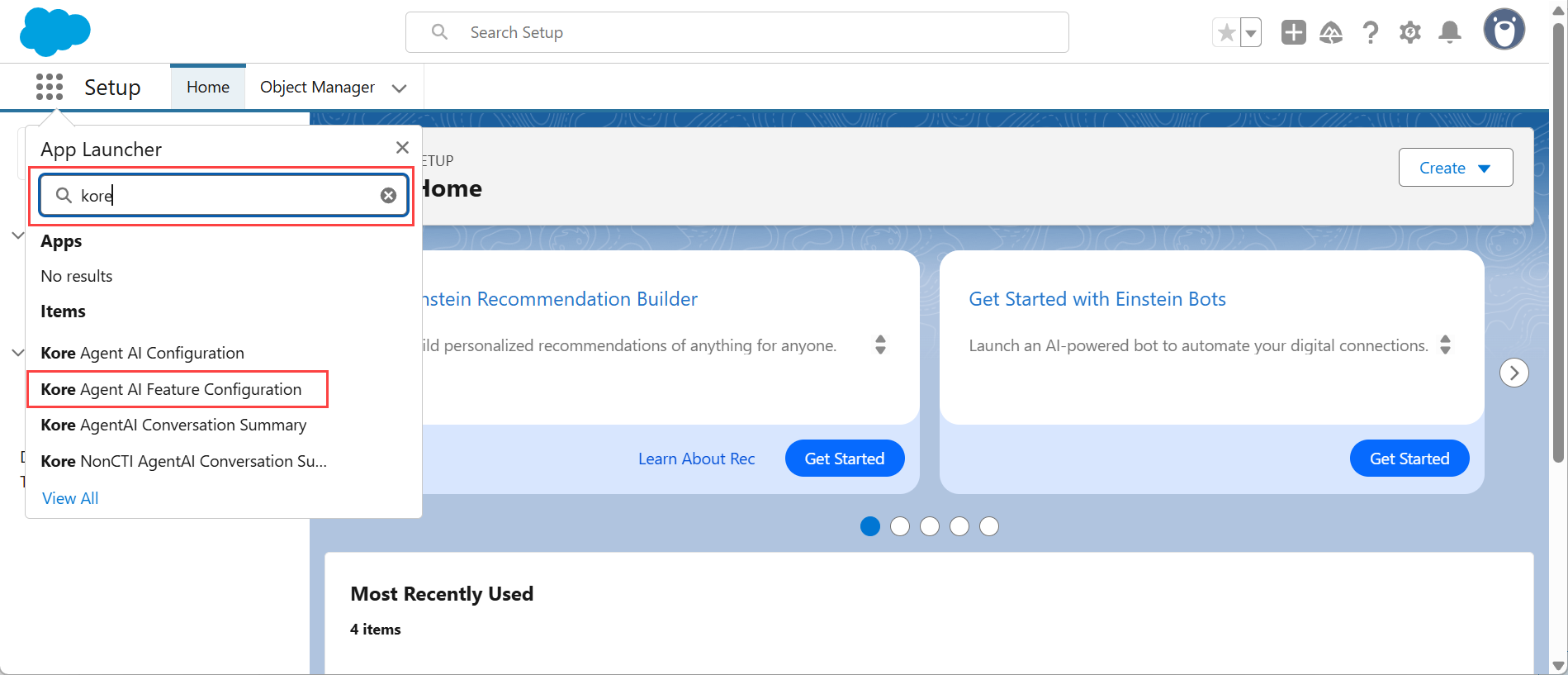Open the Setup gear icon
Screen dimensions: 1568x675
tap(1410, 32)
